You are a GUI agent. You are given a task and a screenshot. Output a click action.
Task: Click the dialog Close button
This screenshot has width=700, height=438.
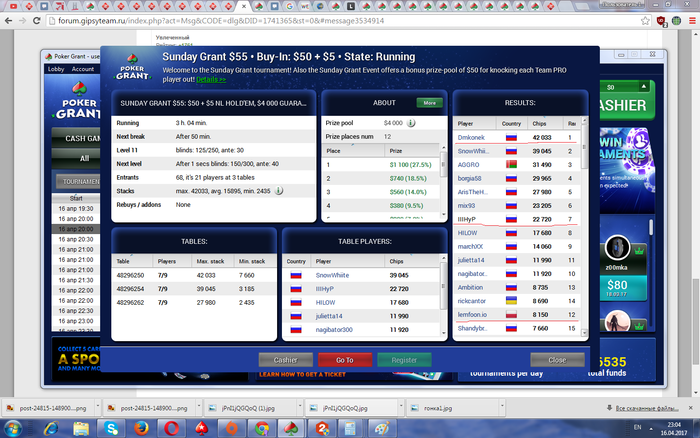pos(557,359)
